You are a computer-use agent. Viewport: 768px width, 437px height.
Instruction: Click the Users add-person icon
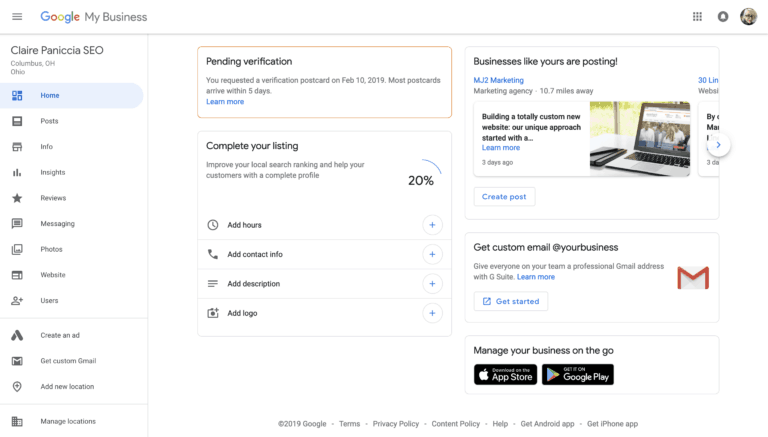click(x=17, y=300)
